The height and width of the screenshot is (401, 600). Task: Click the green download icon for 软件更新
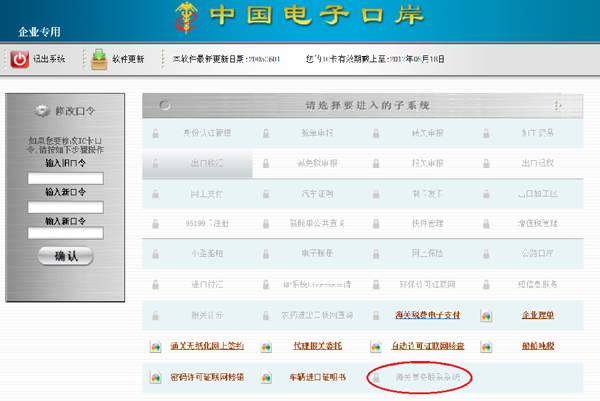pyautogui.click(x=99, y=59)
